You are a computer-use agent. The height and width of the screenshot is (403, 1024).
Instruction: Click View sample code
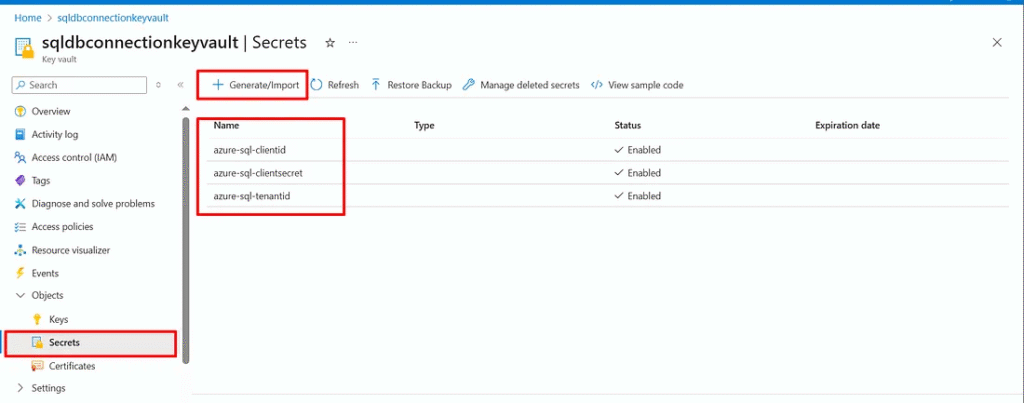(x=637, y=85)
